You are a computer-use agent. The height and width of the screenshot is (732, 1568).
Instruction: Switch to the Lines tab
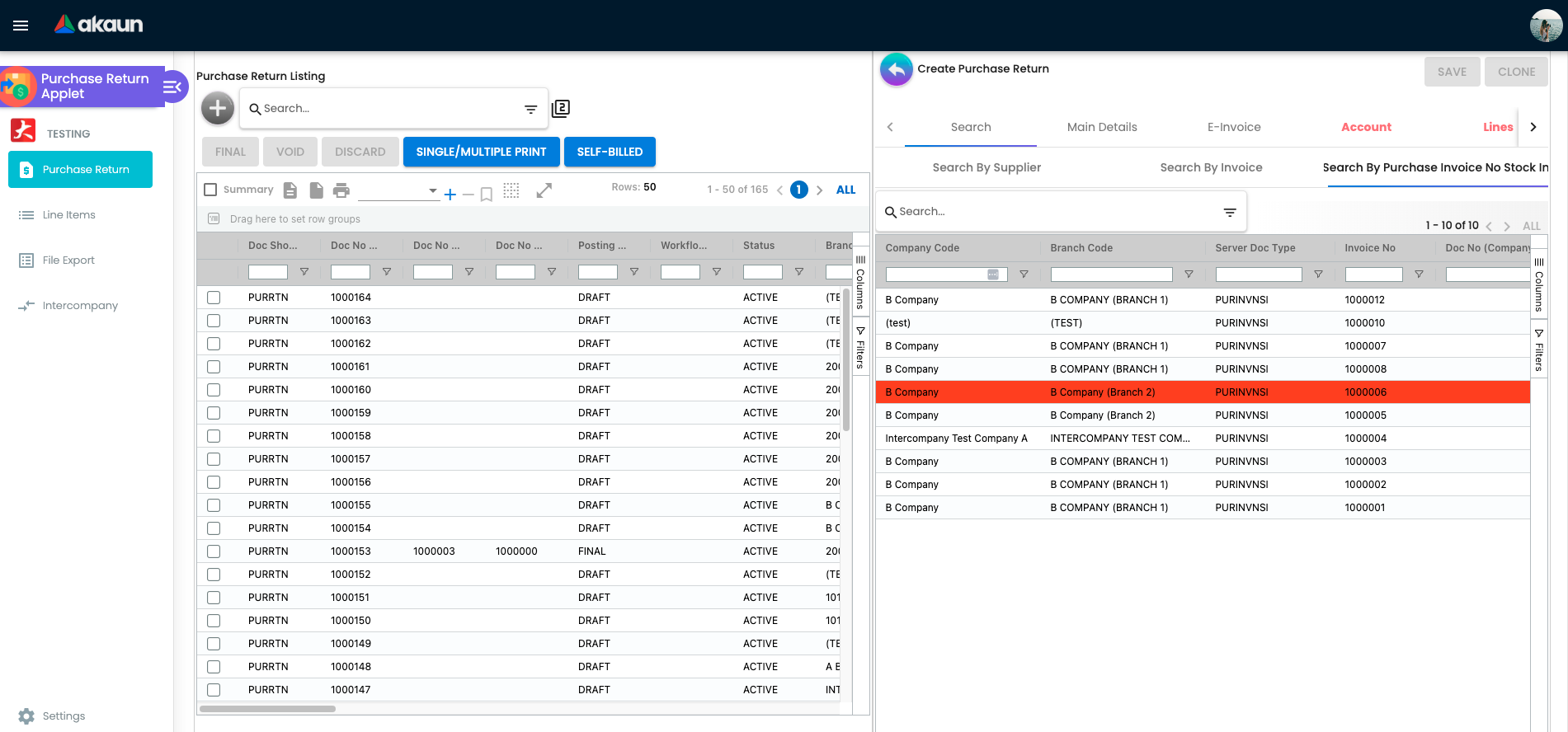(1498, 127)
